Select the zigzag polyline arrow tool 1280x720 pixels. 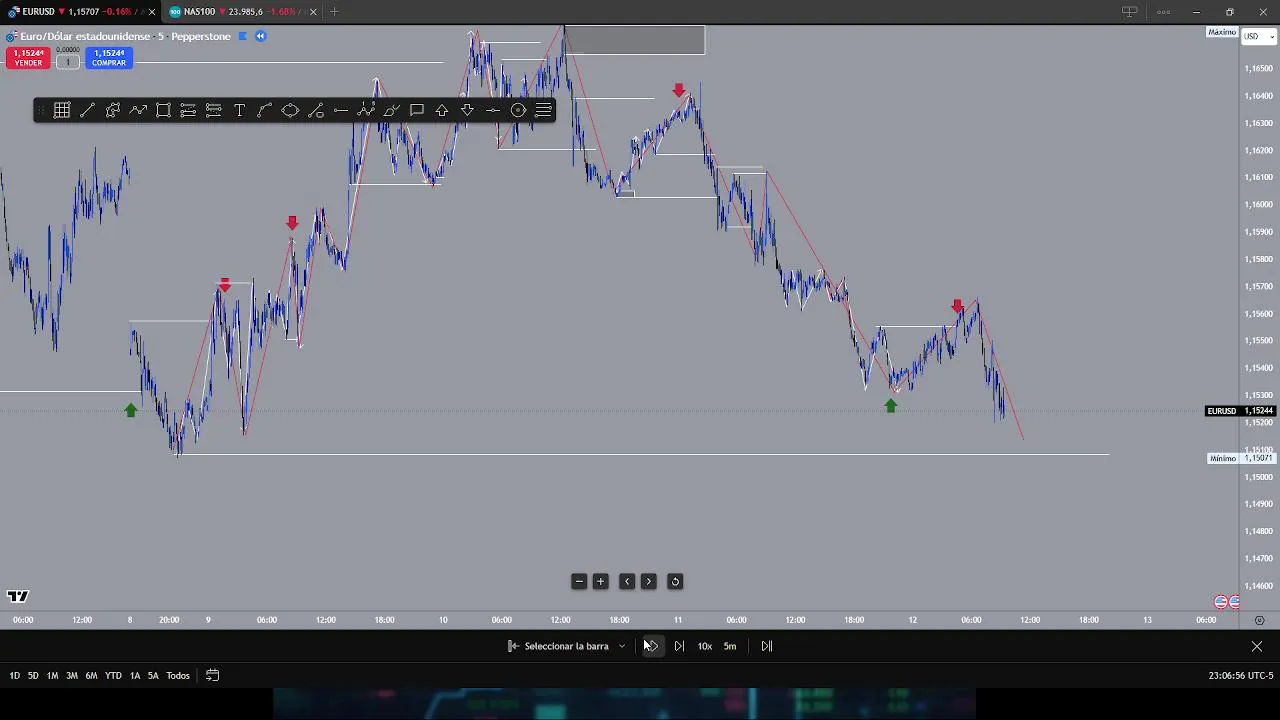(x=138, y=110)
